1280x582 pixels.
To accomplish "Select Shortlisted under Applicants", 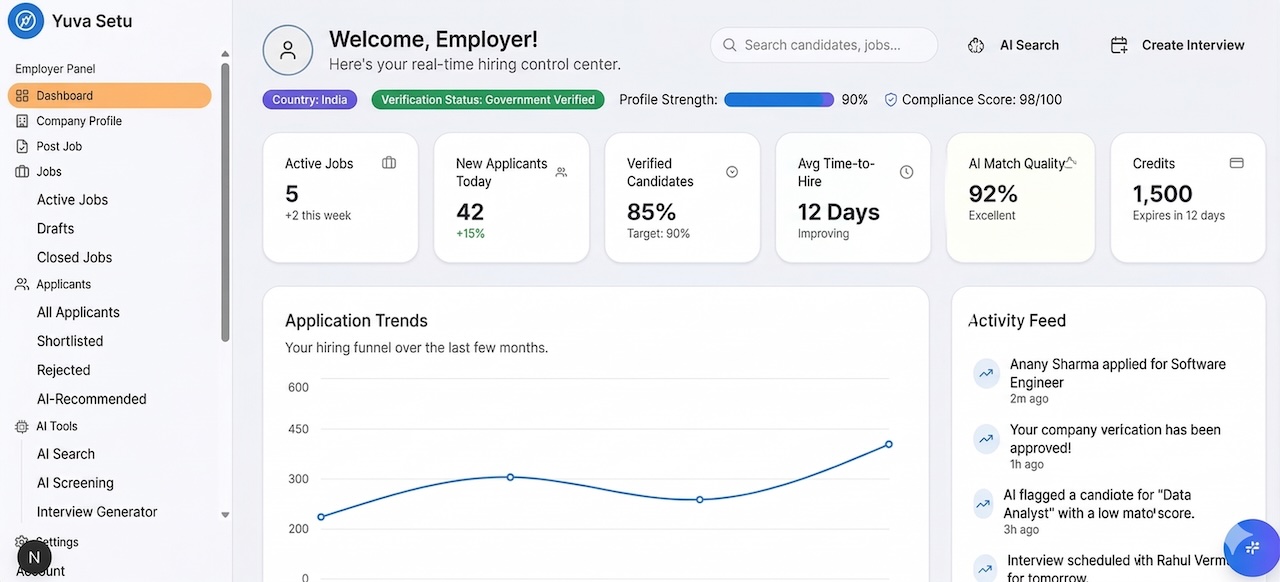I will tap(70, 341).
